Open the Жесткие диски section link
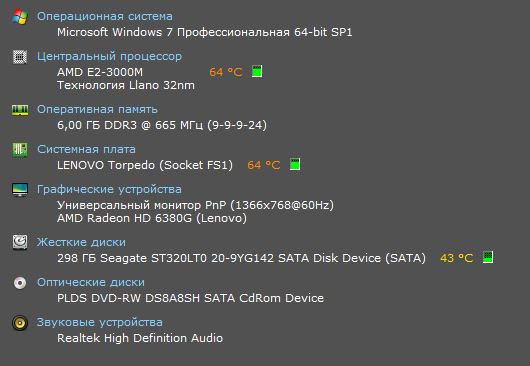 (x=81, y=242)
